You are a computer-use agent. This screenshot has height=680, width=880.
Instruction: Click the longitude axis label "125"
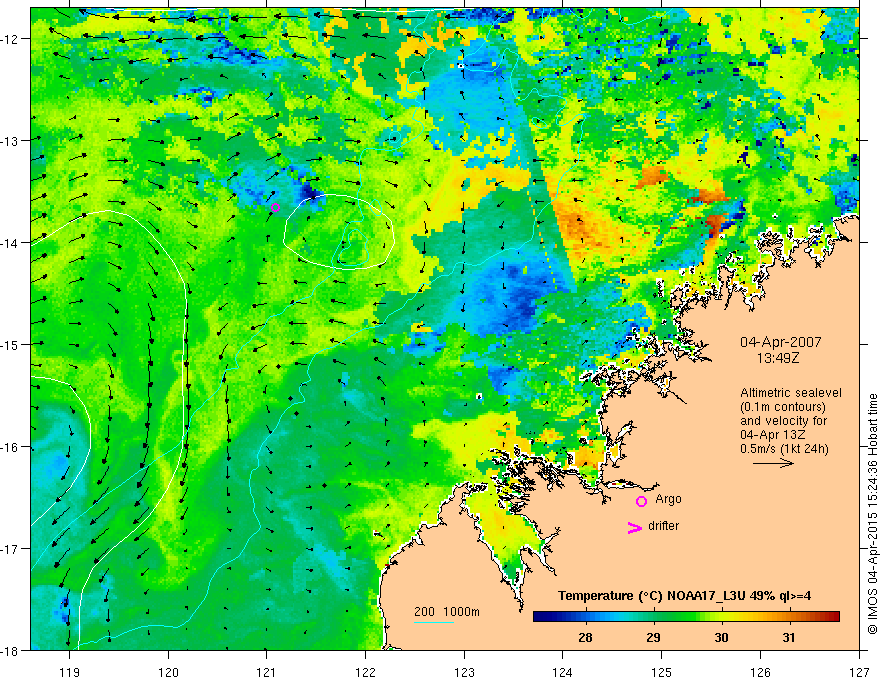(x=662, y=672)
